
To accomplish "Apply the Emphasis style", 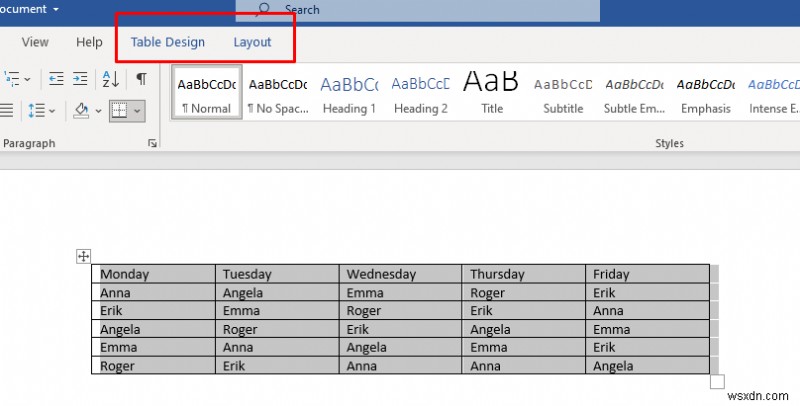I will (706, 93).
